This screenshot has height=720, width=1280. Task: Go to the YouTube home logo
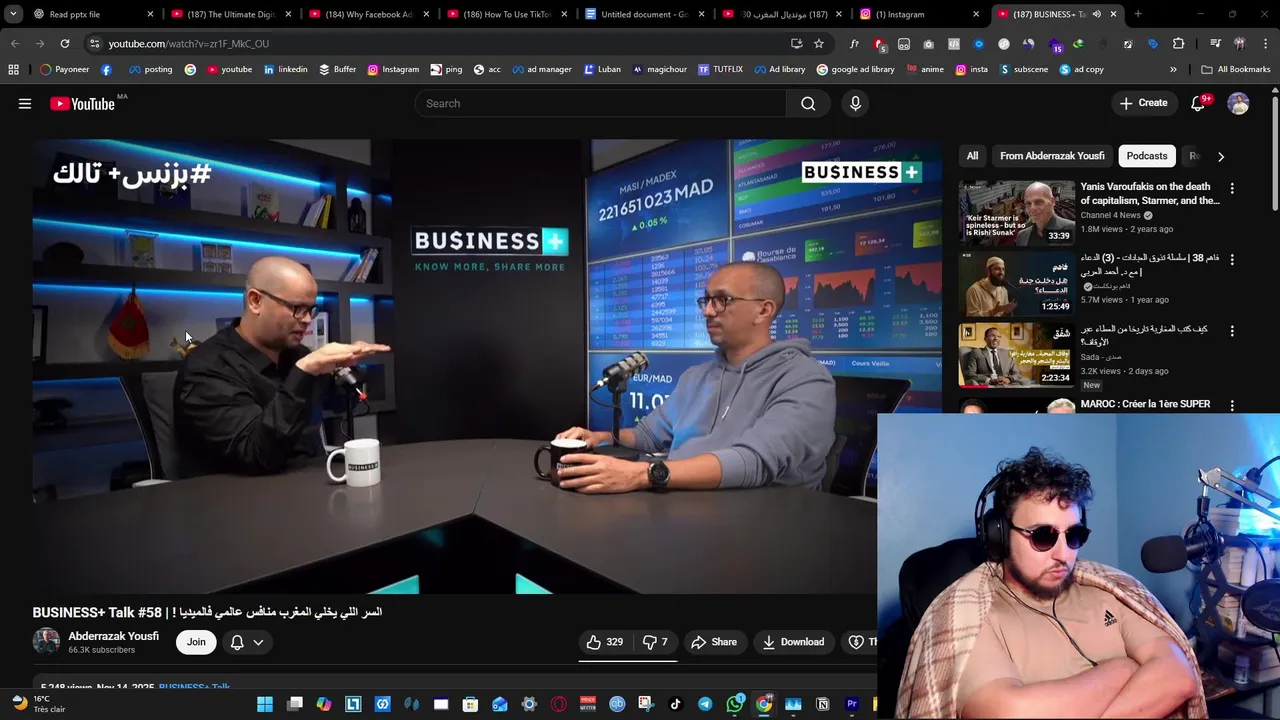(x=82, y=103)
